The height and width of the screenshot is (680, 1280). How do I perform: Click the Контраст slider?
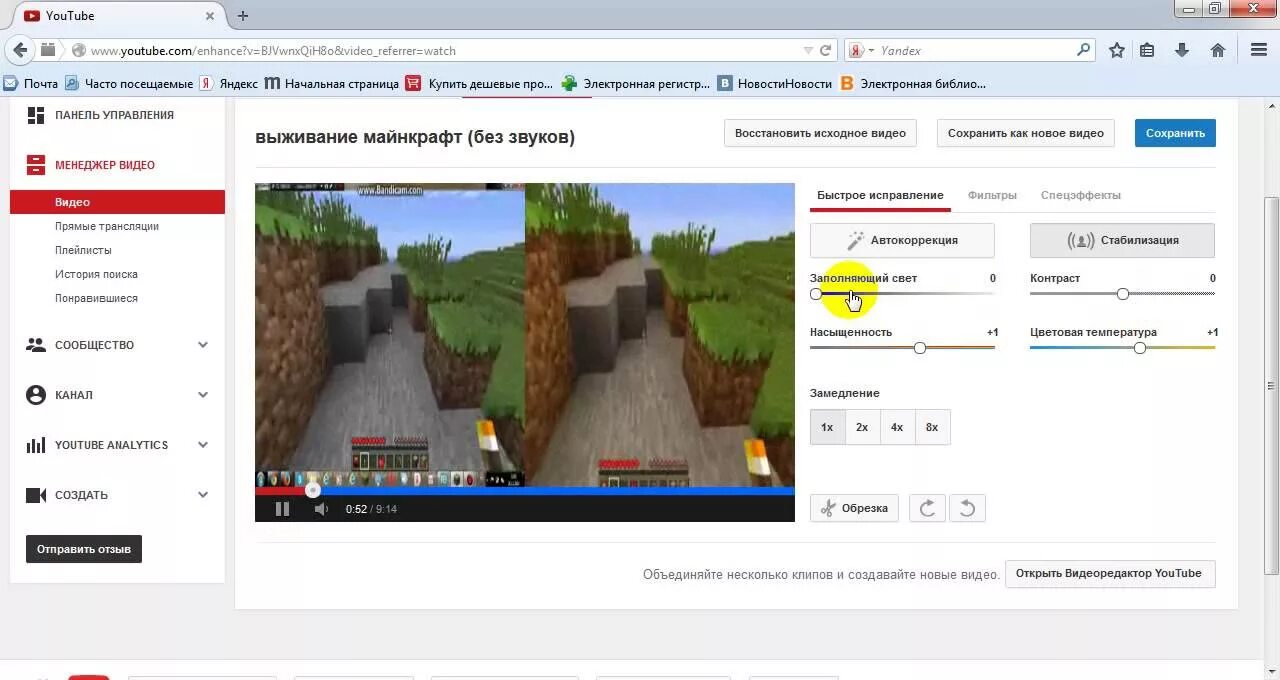[1122, 294]
